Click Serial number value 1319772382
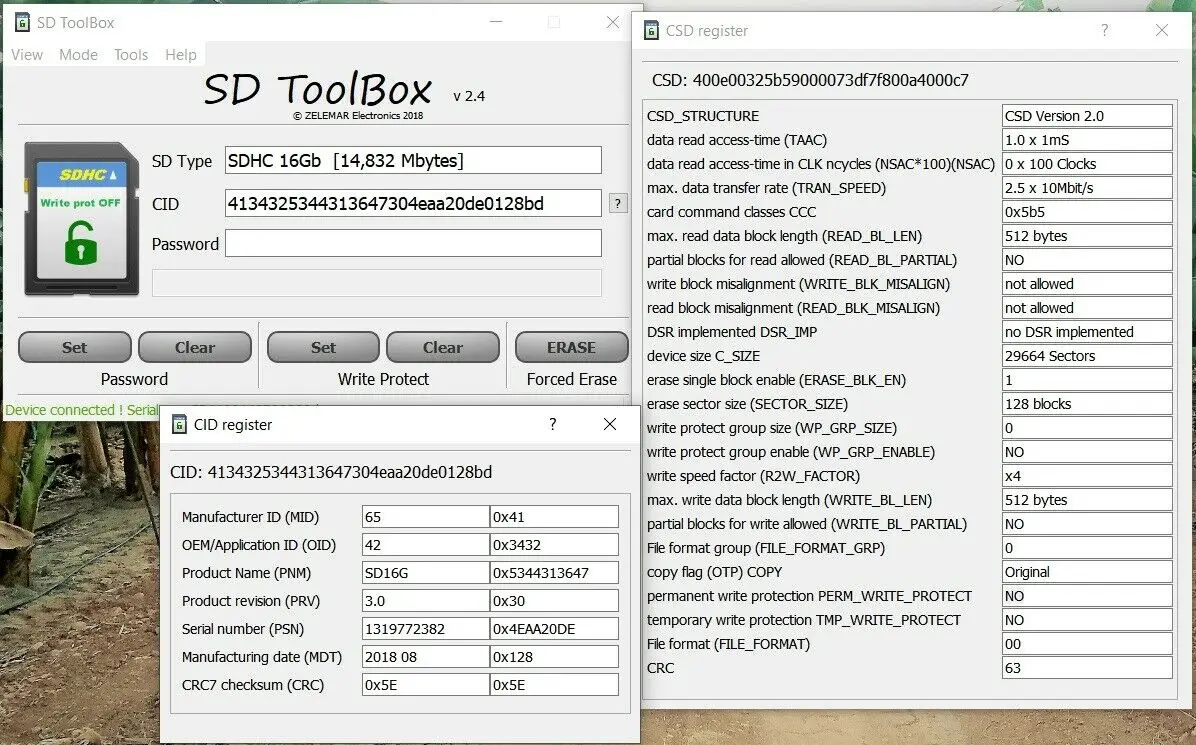 pyautogui.click(x=425, y=629)
